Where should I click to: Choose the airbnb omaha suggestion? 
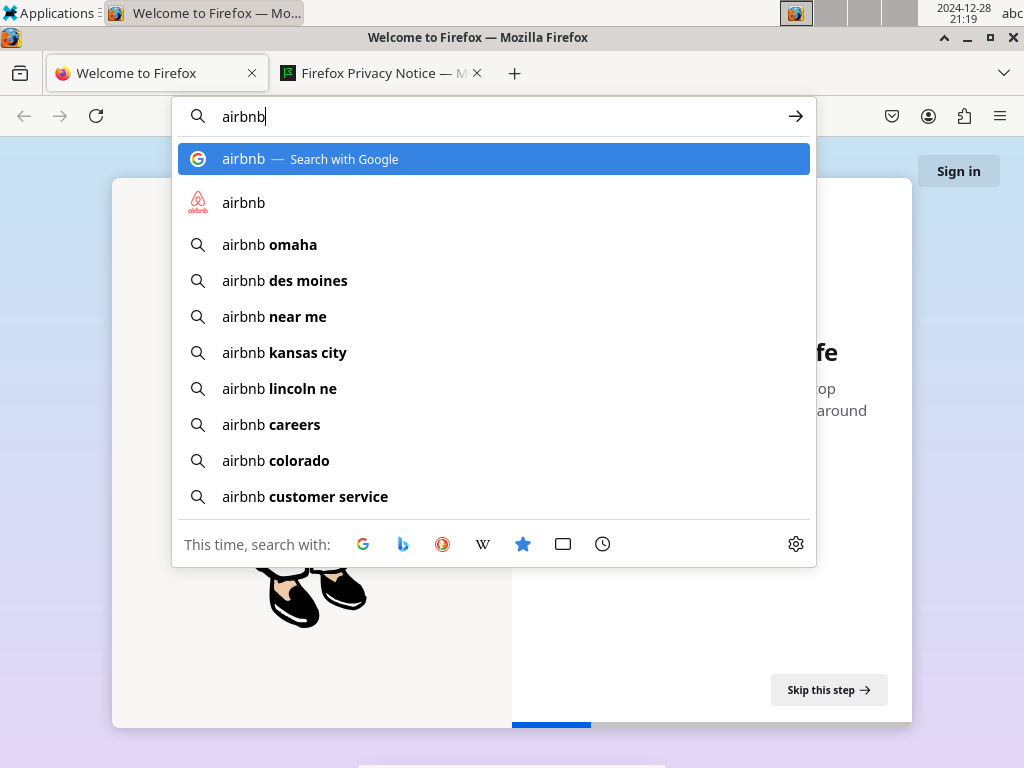494,245
